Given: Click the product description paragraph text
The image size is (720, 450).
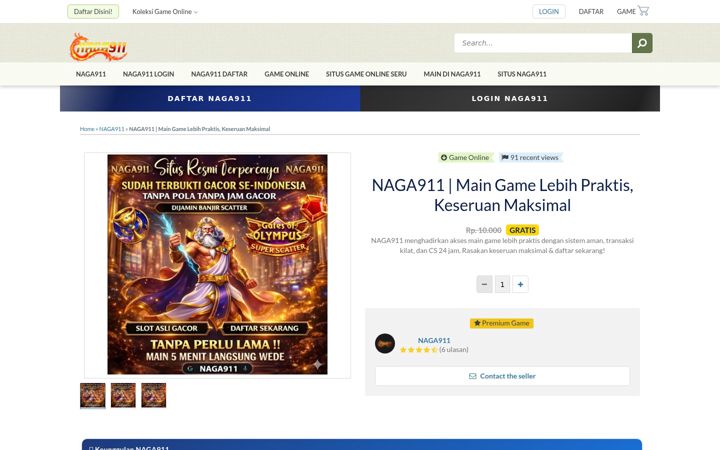Looking at the screenshot, I should tap(502, 246).
